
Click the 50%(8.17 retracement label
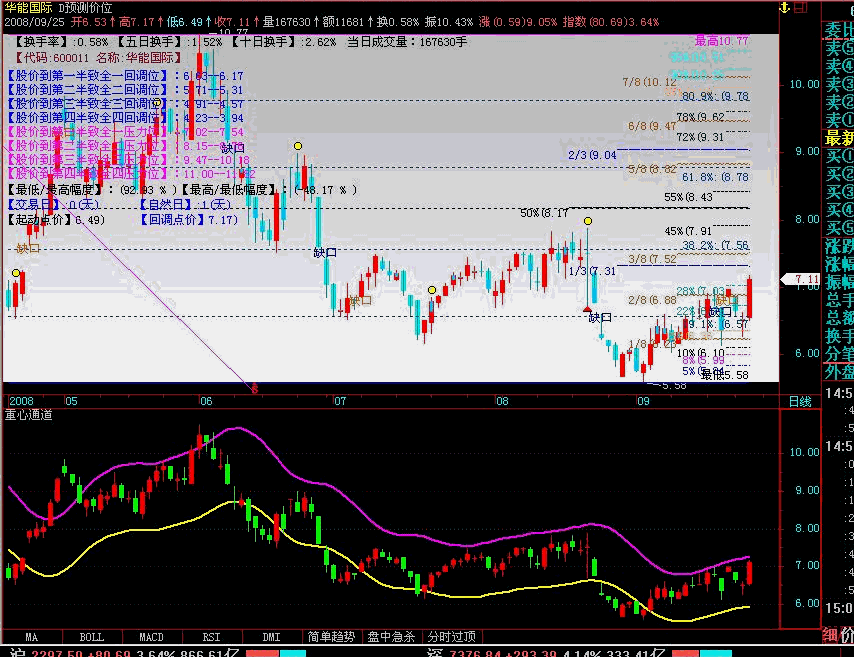pos(544,213)
